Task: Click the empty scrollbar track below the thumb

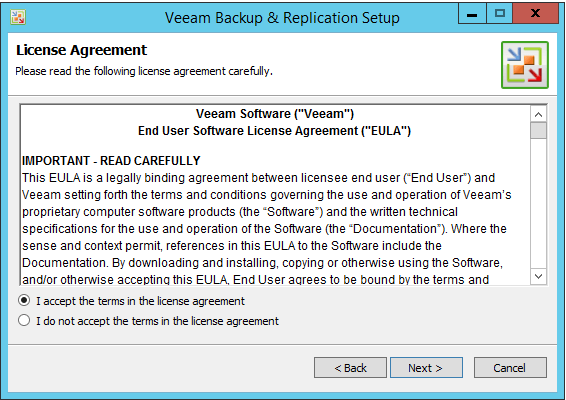Action: click(538, 204)
